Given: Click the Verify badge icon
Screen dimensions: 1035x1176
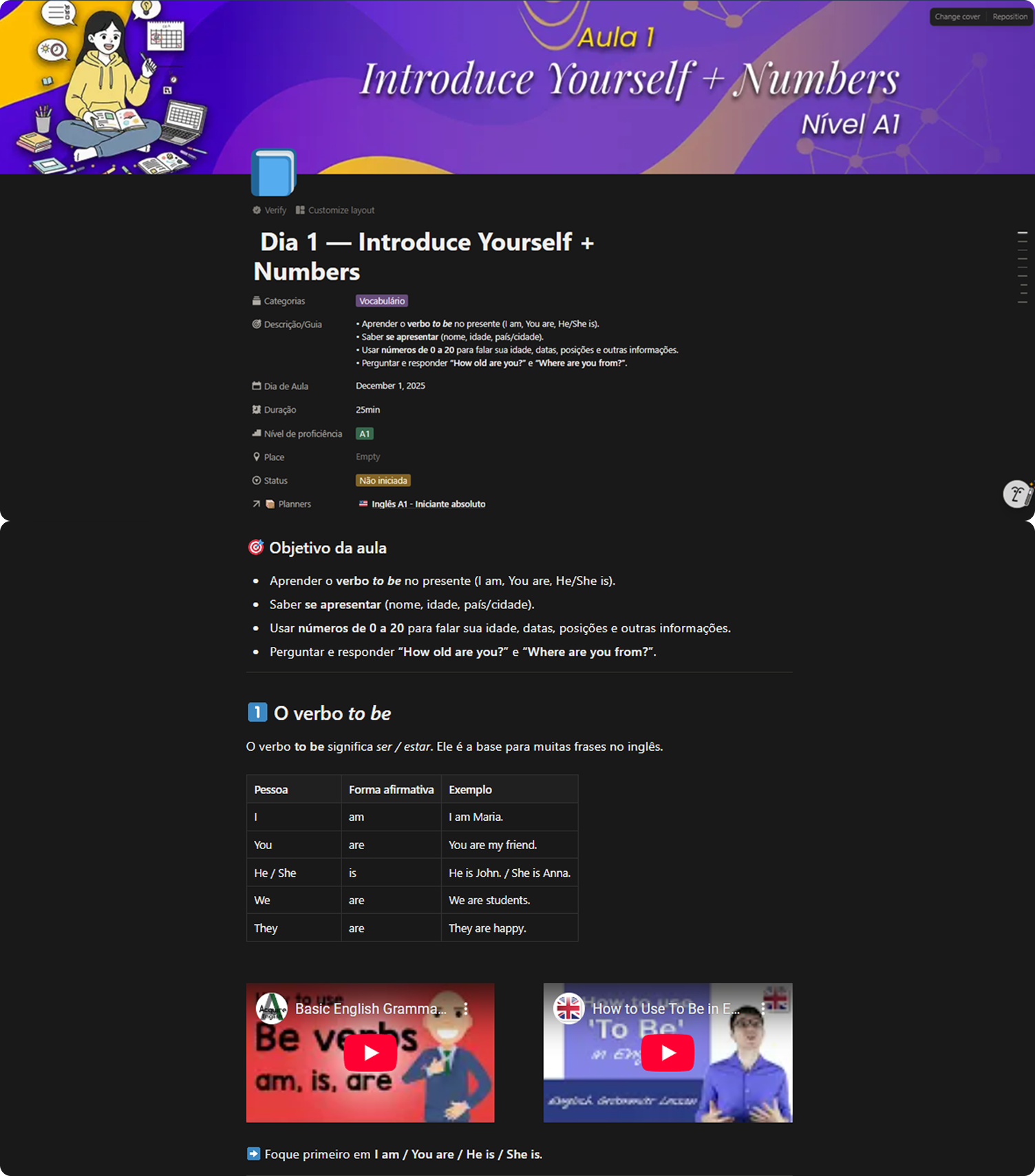Looking at the screenshot, I should [257, 211].
